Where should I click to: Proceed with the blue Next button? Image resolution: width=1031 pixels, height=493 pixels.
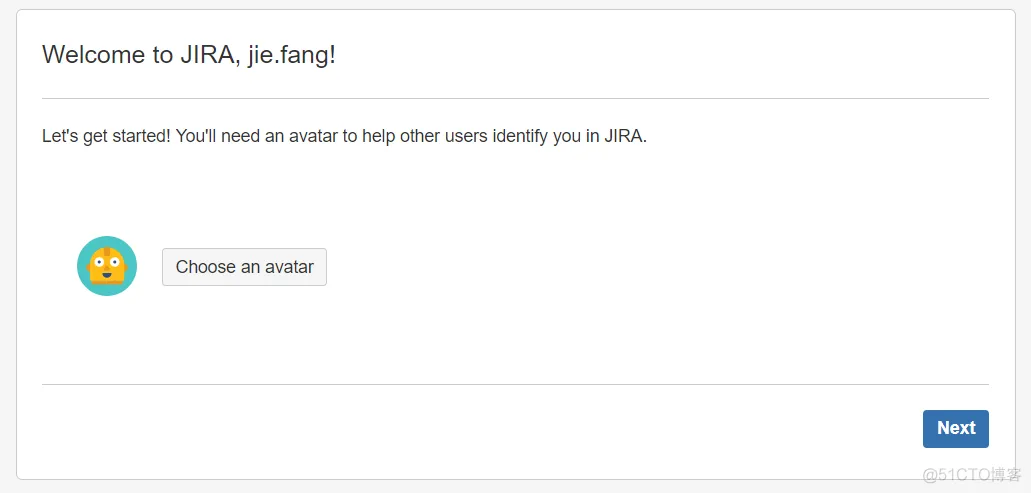955,429
